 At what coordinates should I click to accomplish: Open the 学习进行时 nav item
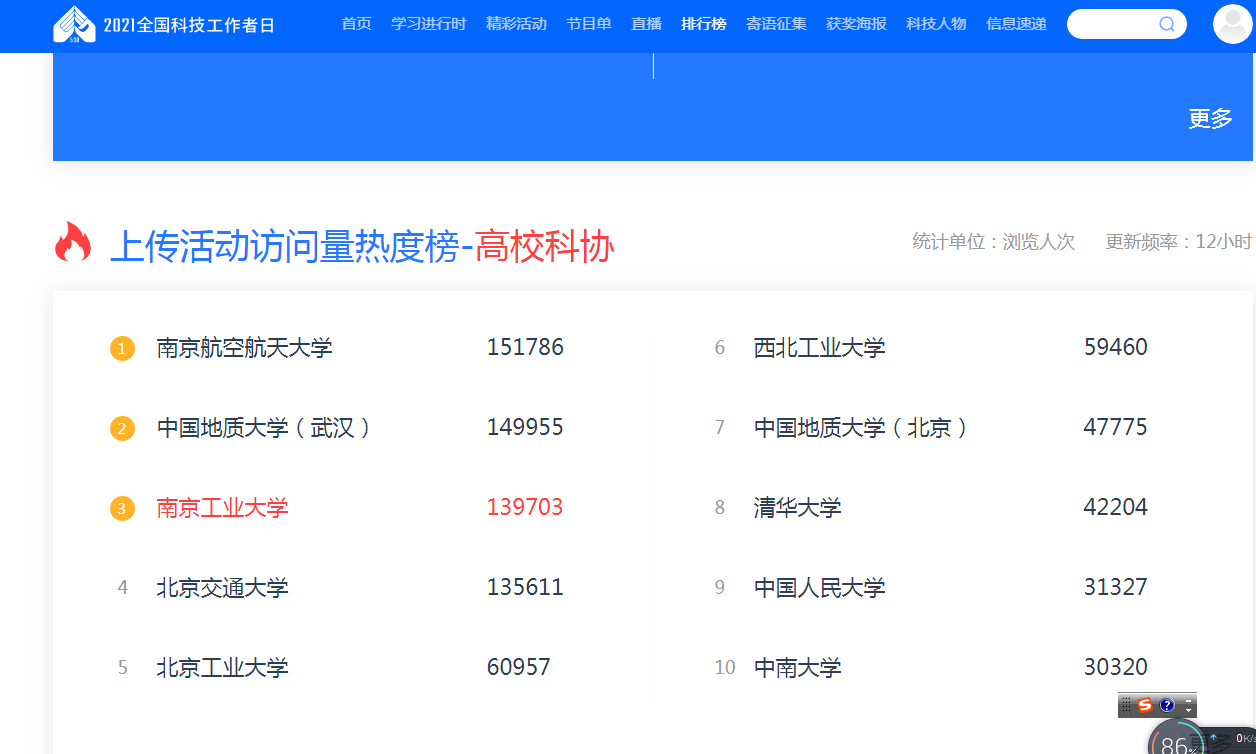pos(429,24)
